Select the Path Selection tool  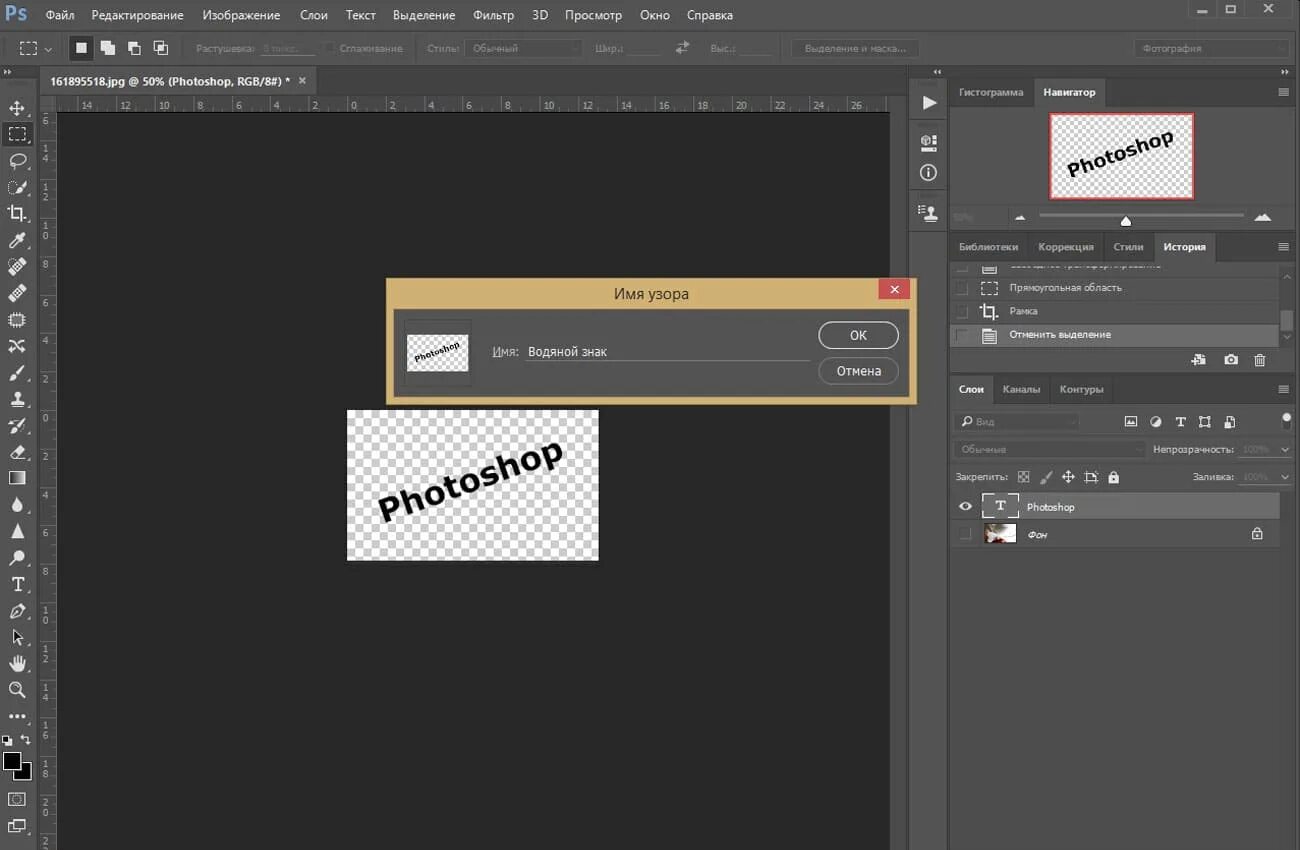17,637
